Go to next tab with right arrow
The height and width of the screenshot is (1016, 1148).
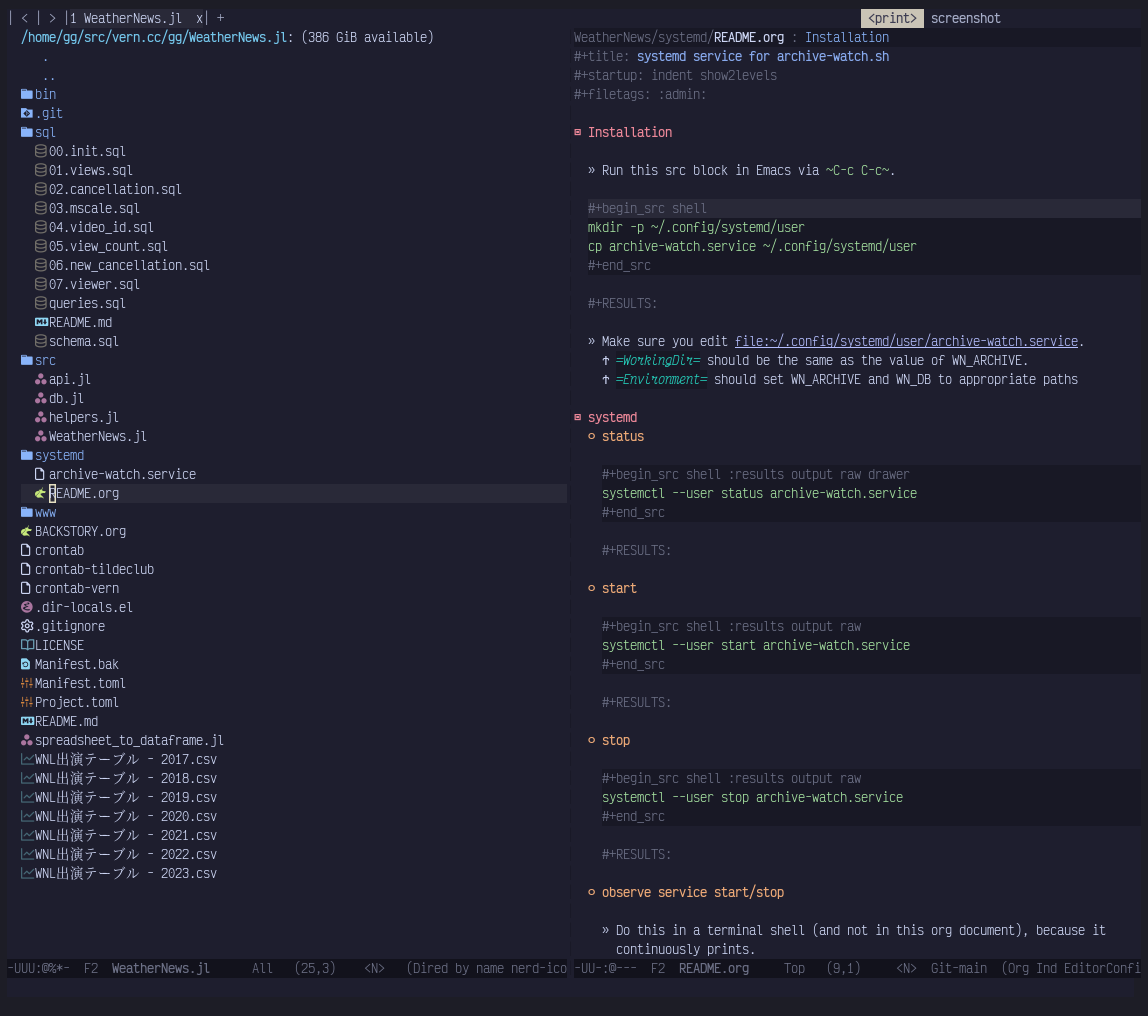pyautogui.click(x=52, y=18)
